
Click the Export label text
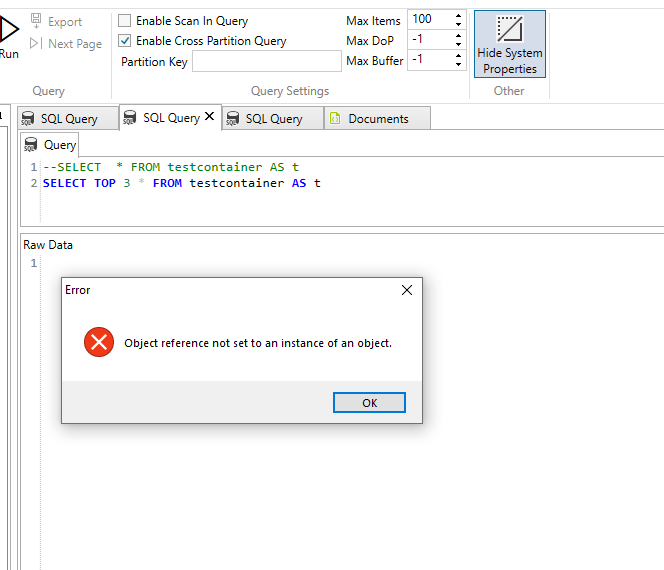(x=65, y=22)
